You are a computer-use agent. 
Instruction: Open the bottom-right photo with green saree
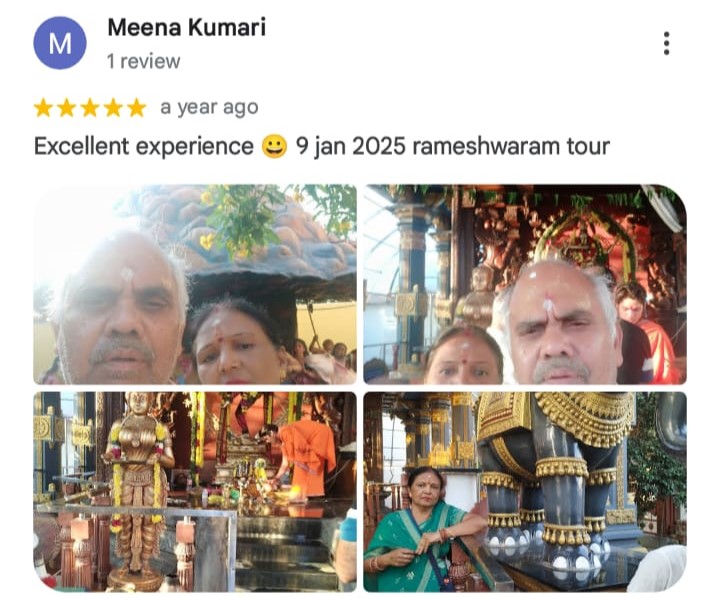coord(525,492)
